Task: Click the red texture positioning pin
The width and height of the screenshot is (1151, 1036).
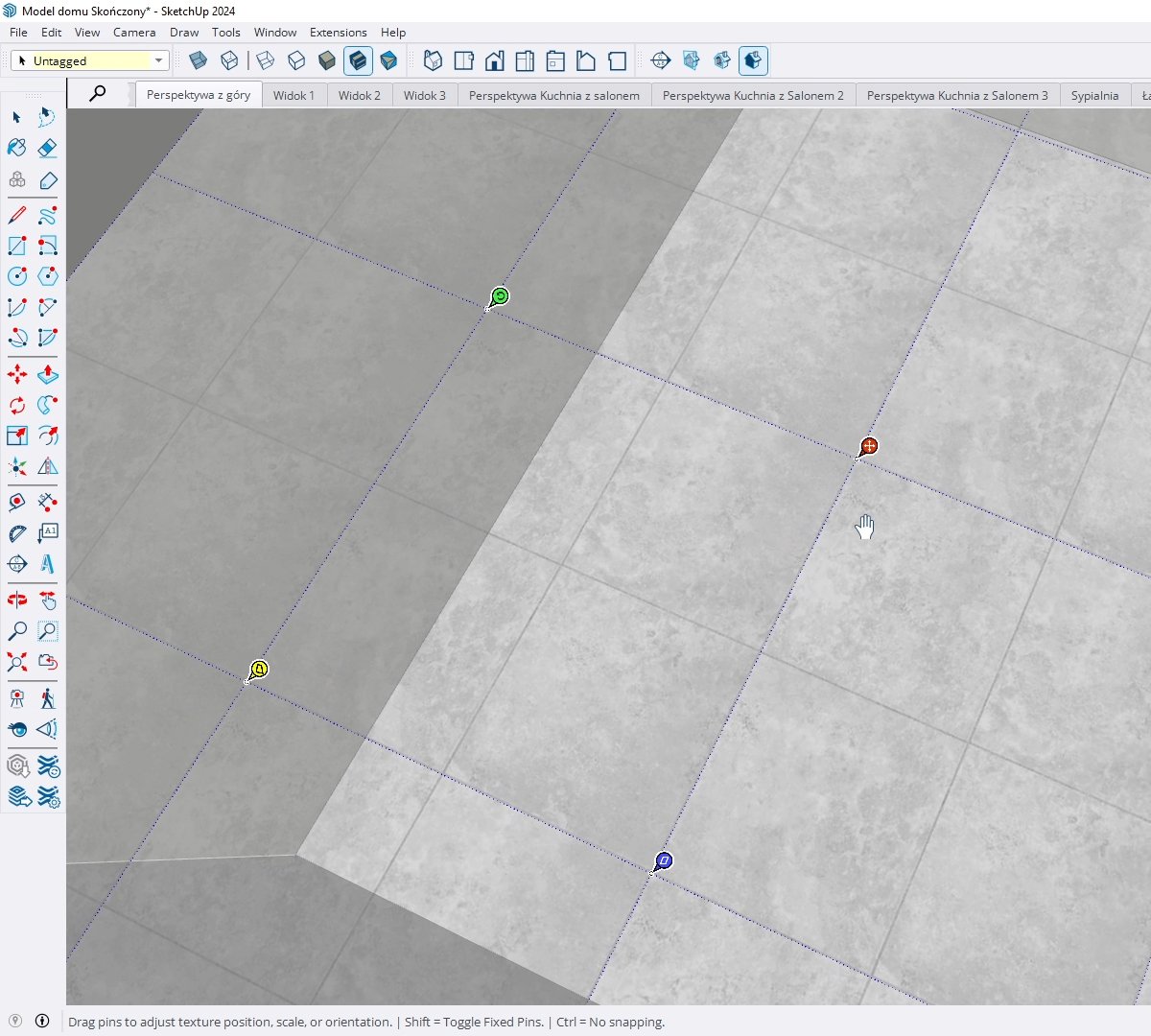Action: click(869, 444)
